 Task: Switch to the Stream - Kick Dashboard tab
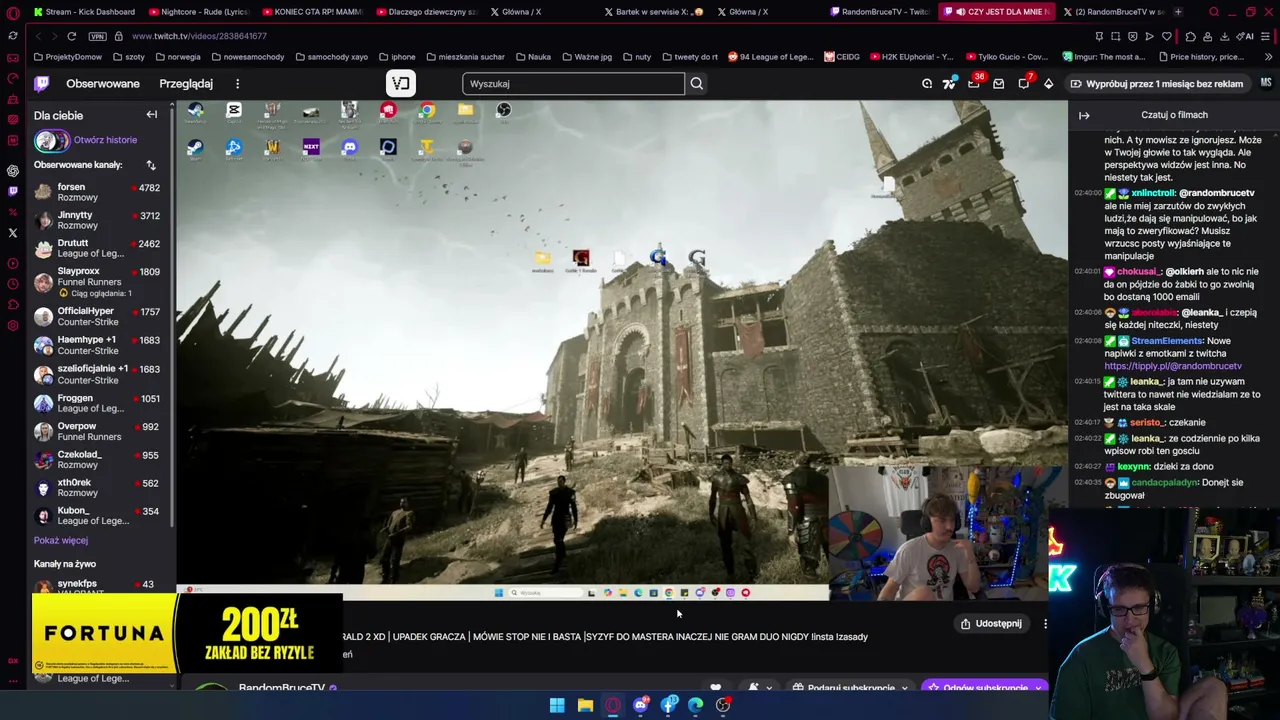84,12
